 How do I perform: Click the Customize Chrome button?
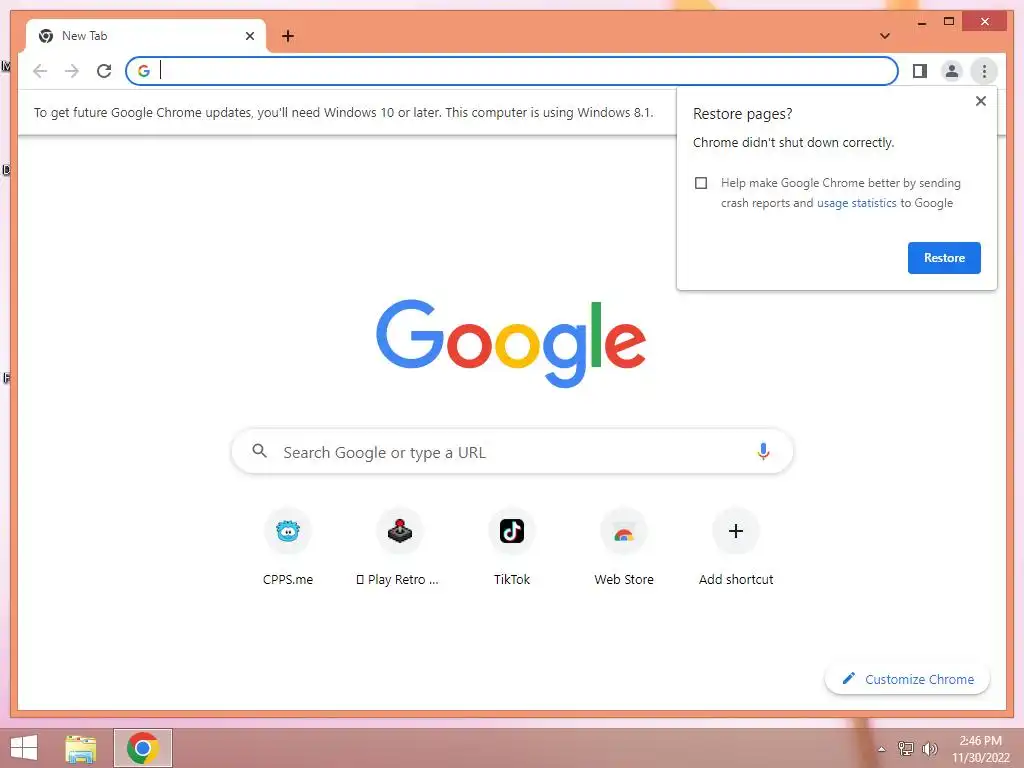tap(907, 679)
